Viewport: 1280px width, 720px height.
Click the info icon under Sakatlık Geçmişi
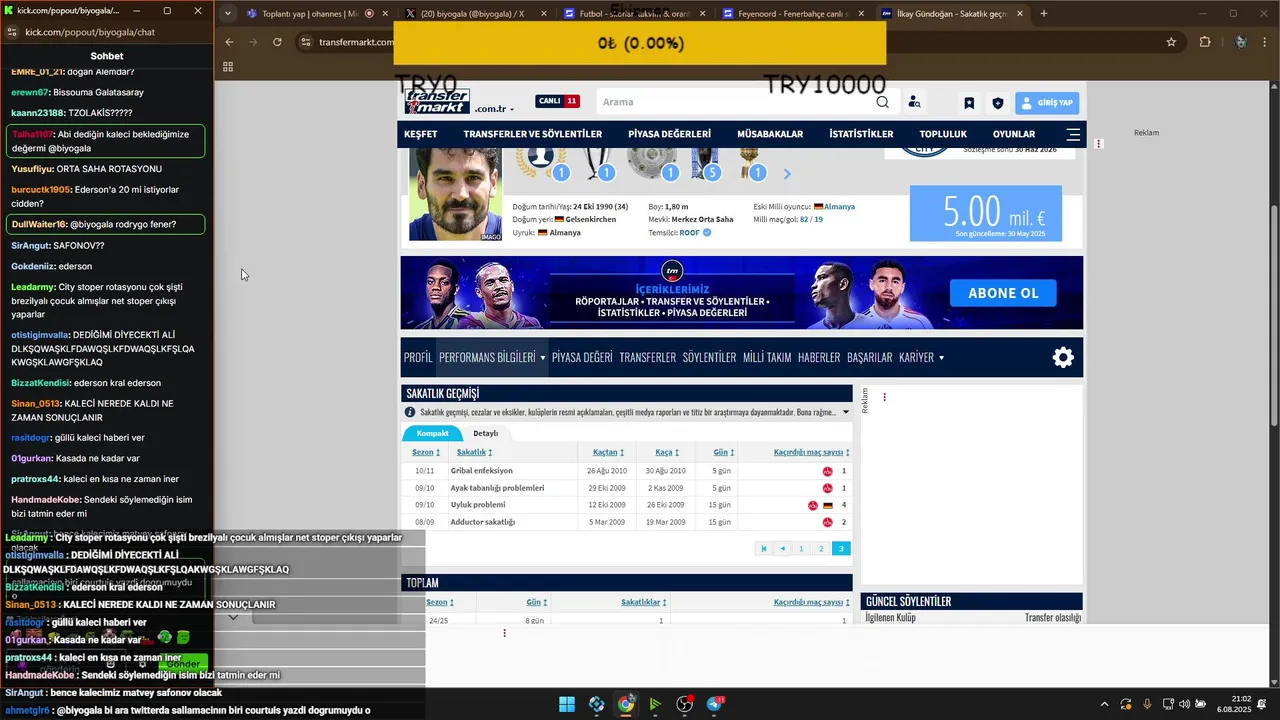[x=410, y=412]
